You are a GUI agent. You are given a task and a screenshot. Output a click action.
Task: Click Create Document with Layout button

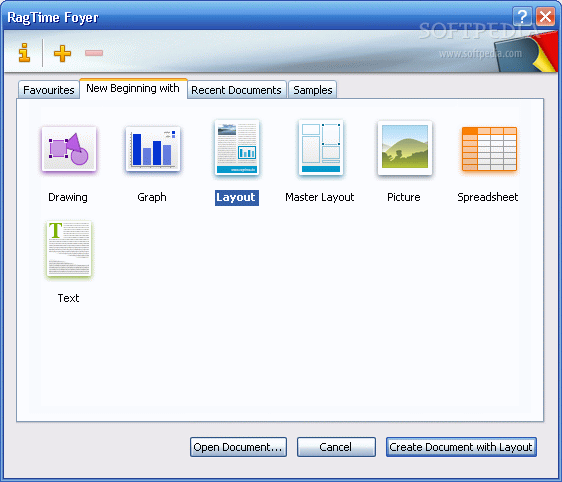coord(461,447)
